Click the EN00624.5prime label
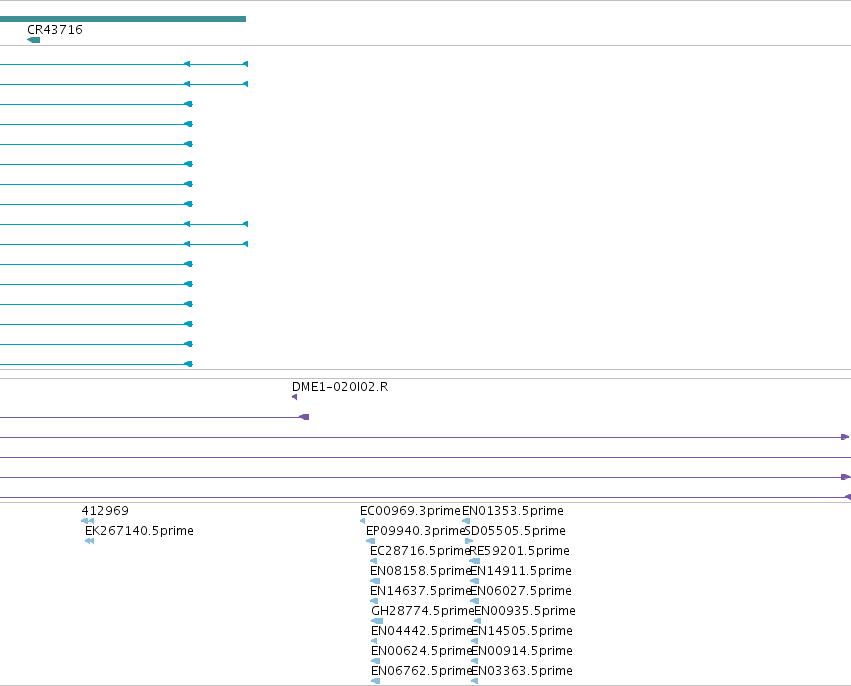This screenshot has width=851, height=686. (421, 651)
